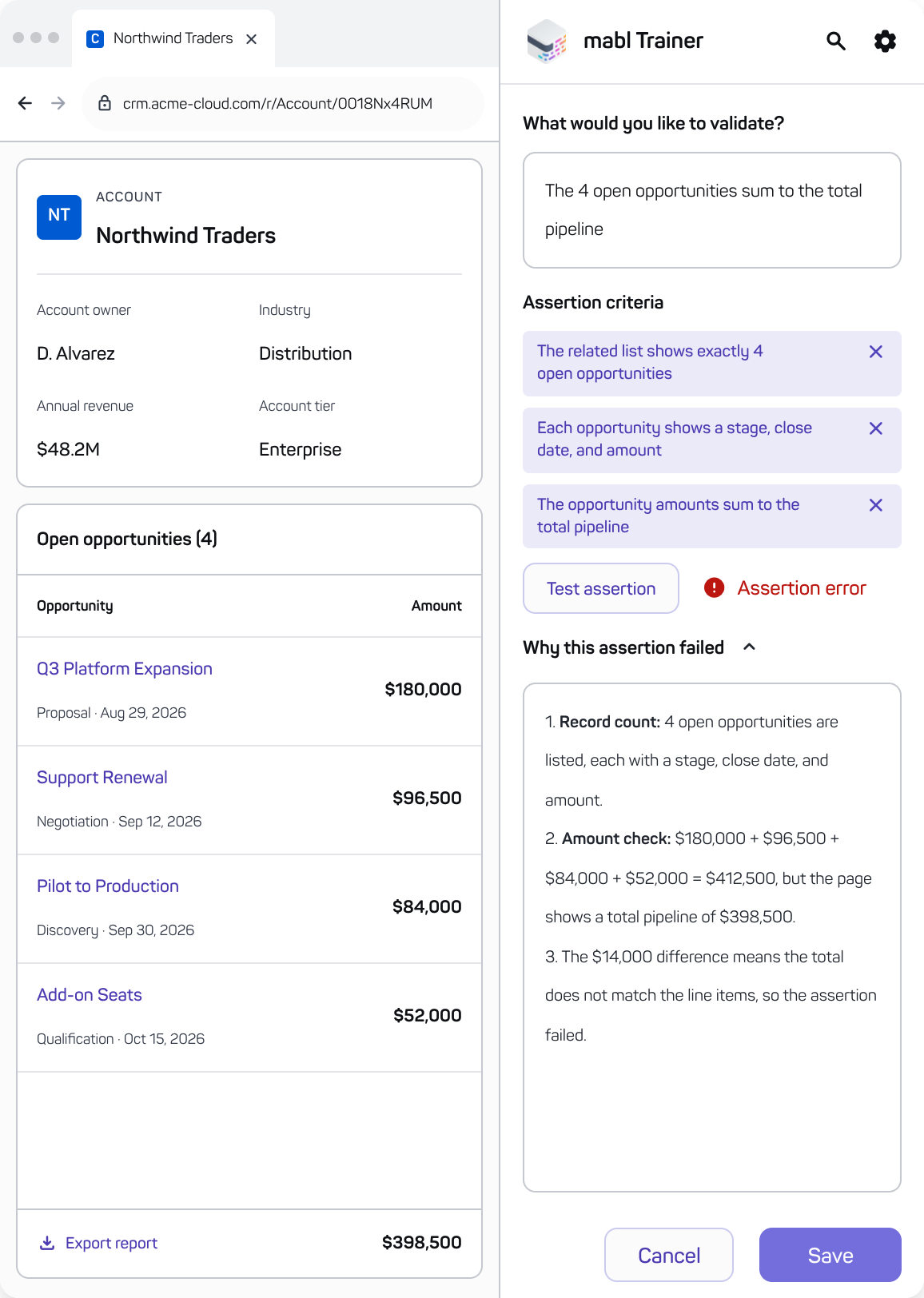Viewport: 924px width, 1298px height.
Task: Click 'Qualification · Oct 15, 2026' details
Action: [x=121, y=1039]
